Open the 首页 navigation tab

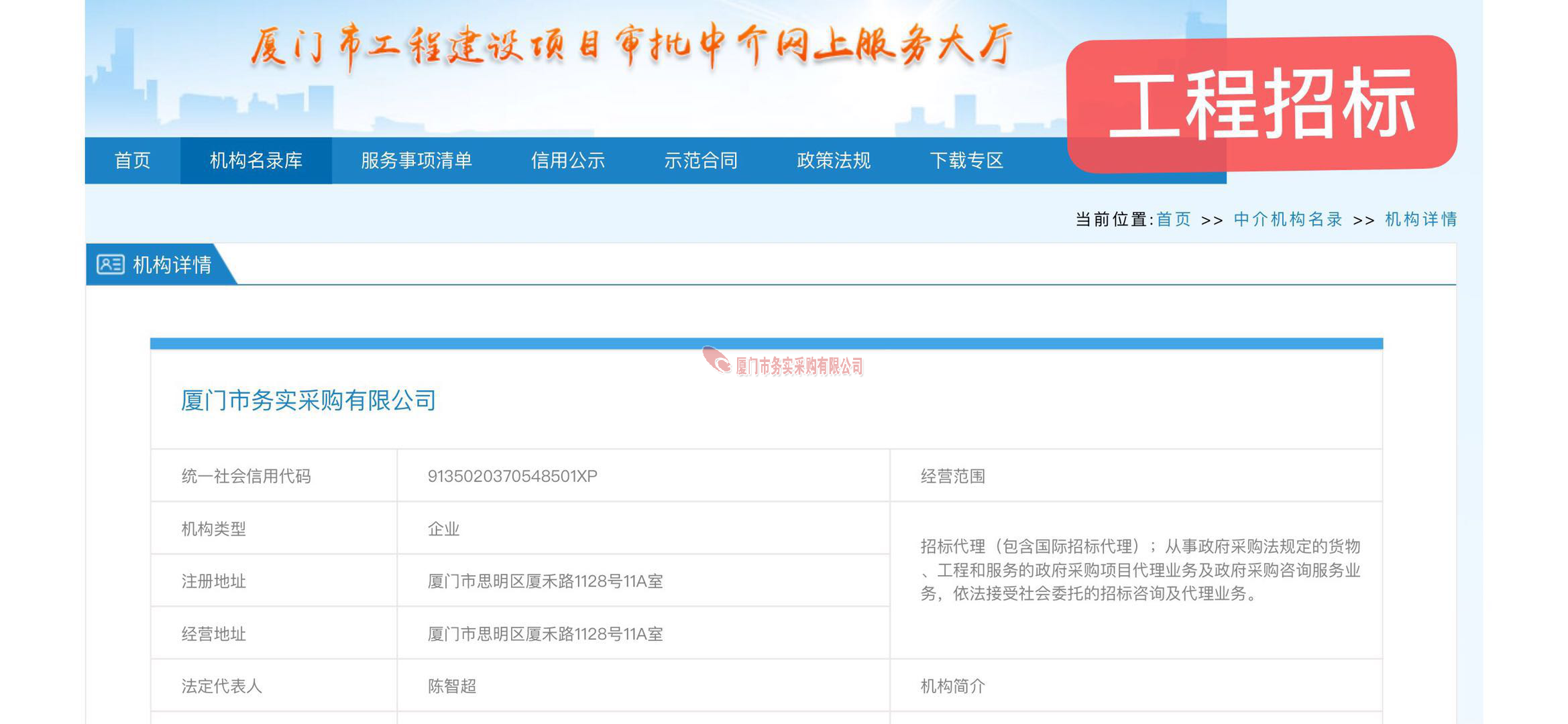(x=132, y=161)
